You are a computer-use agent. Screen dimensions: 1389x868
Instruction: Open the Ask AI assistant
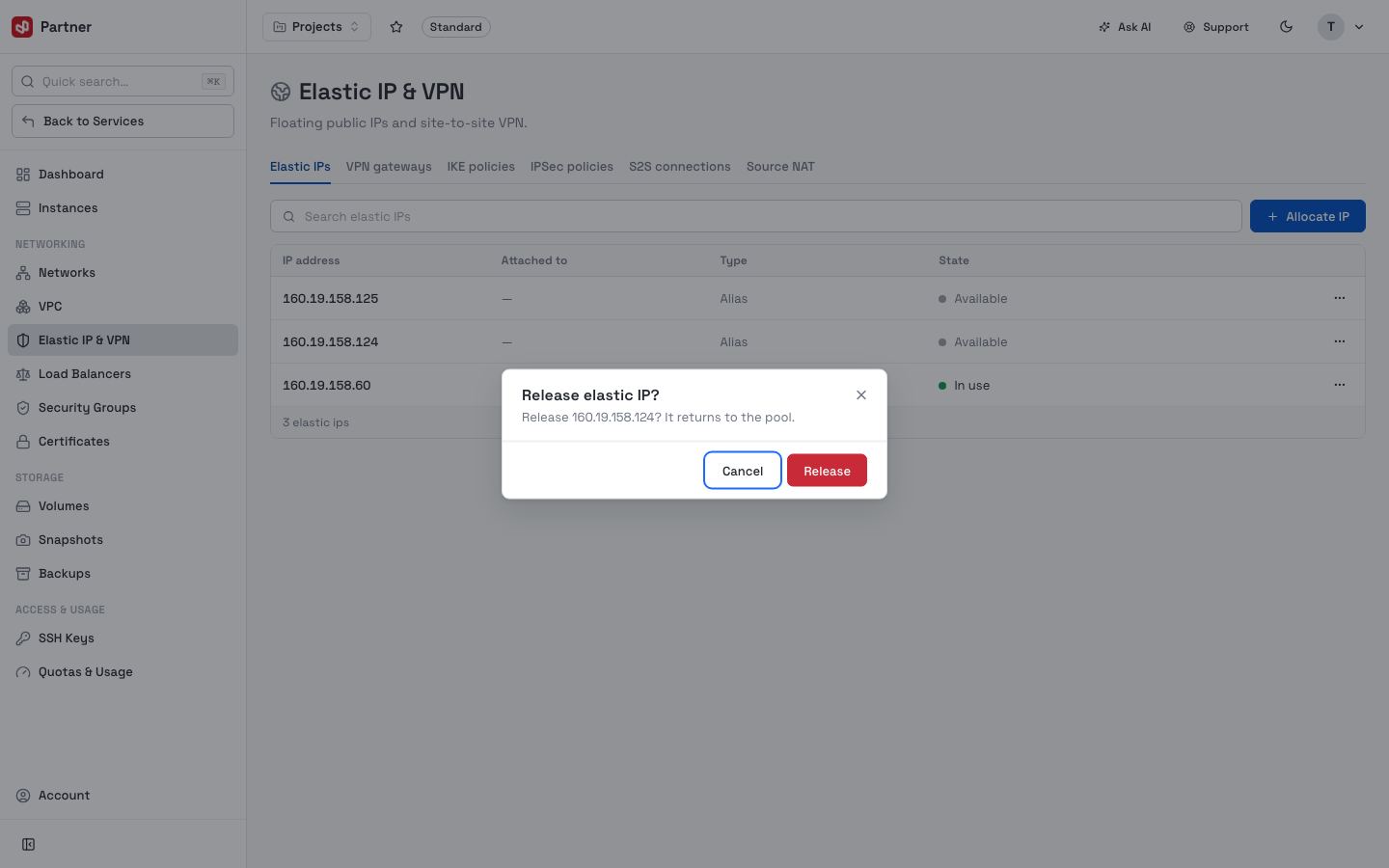1125,27
